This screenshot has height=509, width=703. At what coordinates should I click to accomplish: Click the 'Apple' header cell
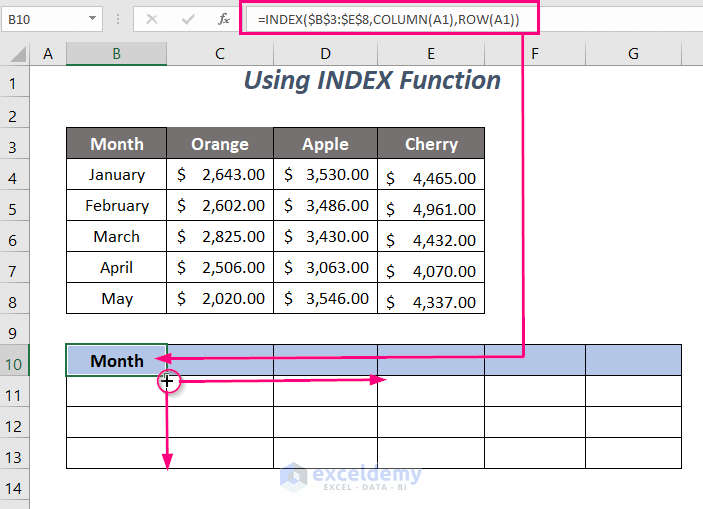coord(325,144)
